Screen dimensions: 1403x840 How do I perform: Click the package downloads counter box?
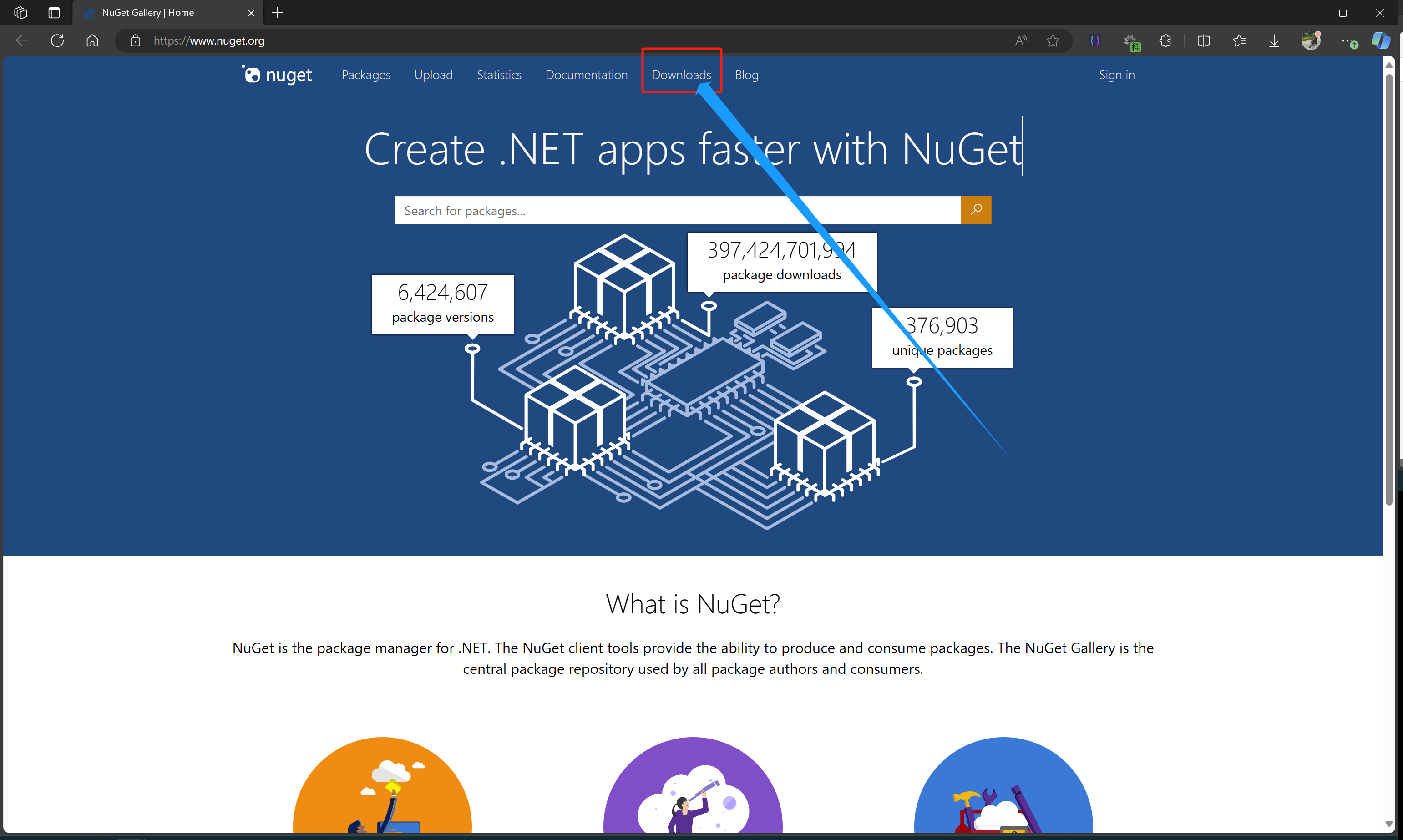pos(782,263)
